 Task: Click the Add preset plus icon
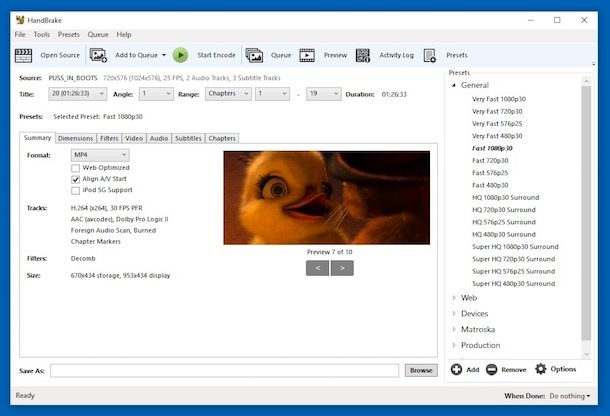pos(456,369)
